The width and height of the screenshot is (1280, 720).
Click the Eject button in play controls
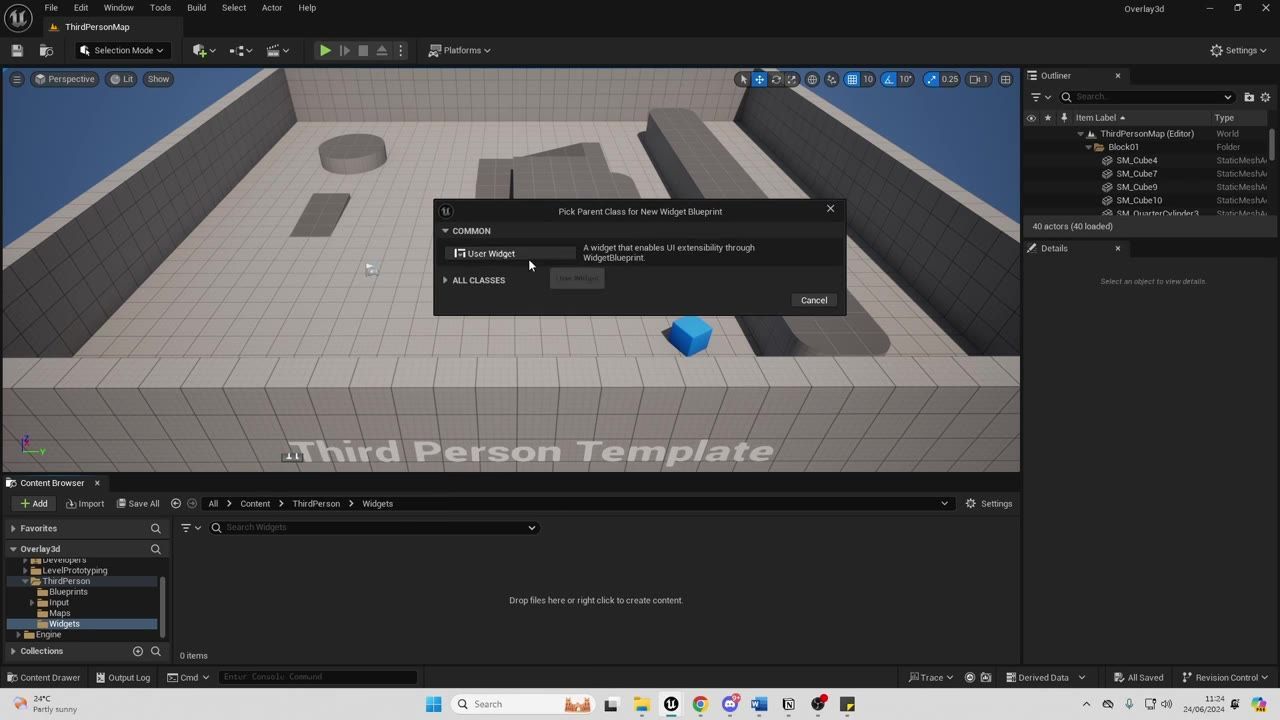(x=382, y=50)
